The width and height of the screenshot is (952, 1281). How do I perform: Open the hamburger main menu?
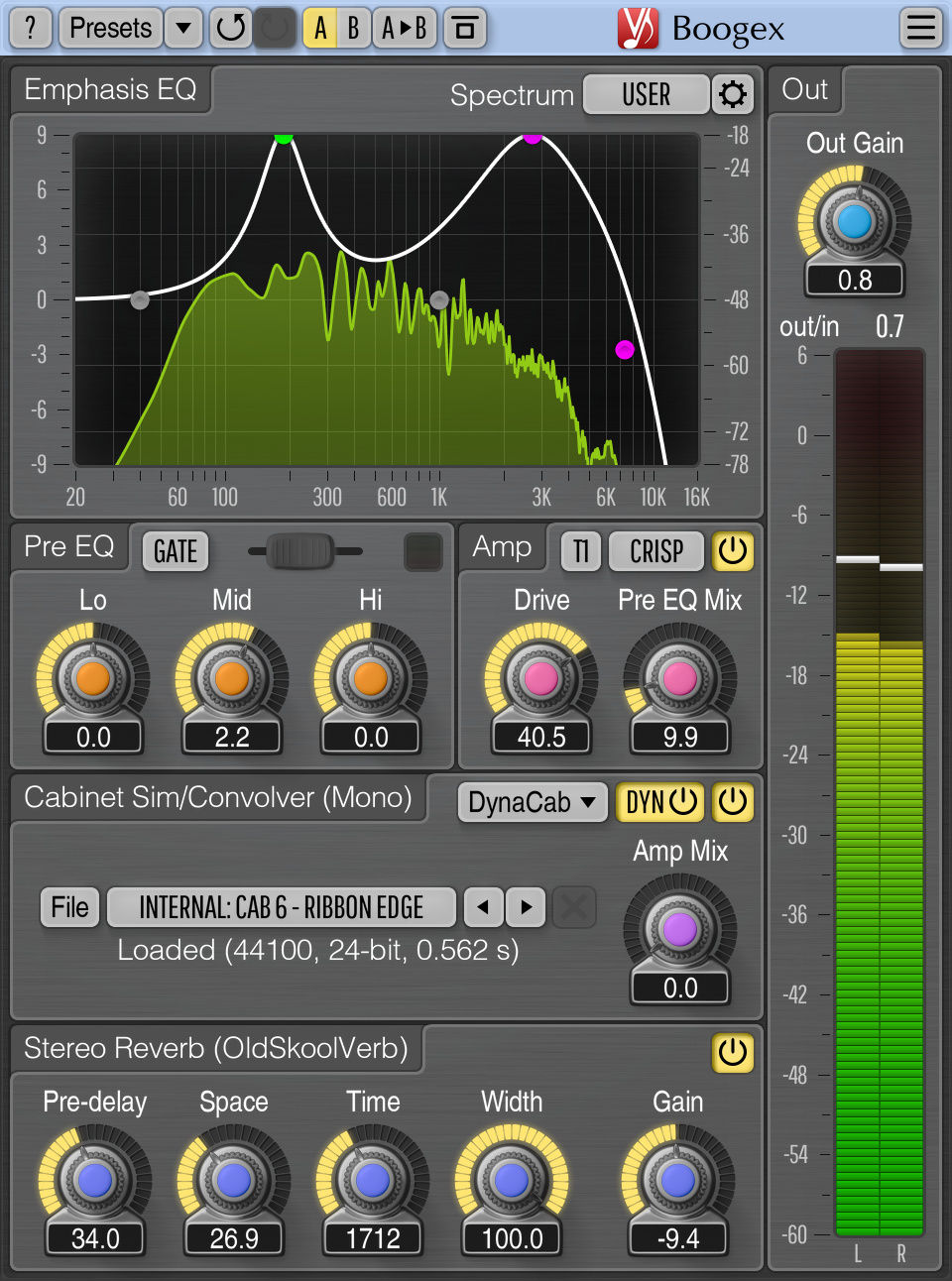921,28
